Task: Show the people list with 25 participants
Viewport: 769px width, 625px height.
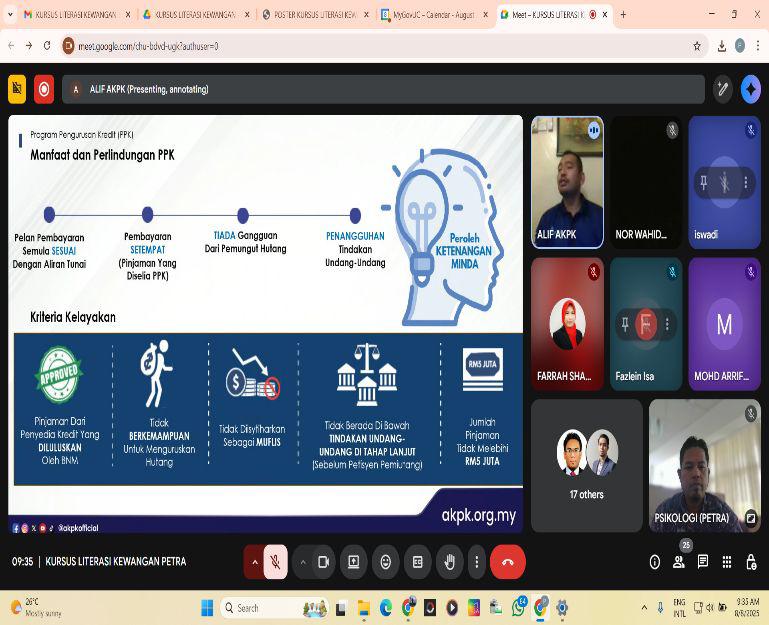Action: (x=679, y=562)
